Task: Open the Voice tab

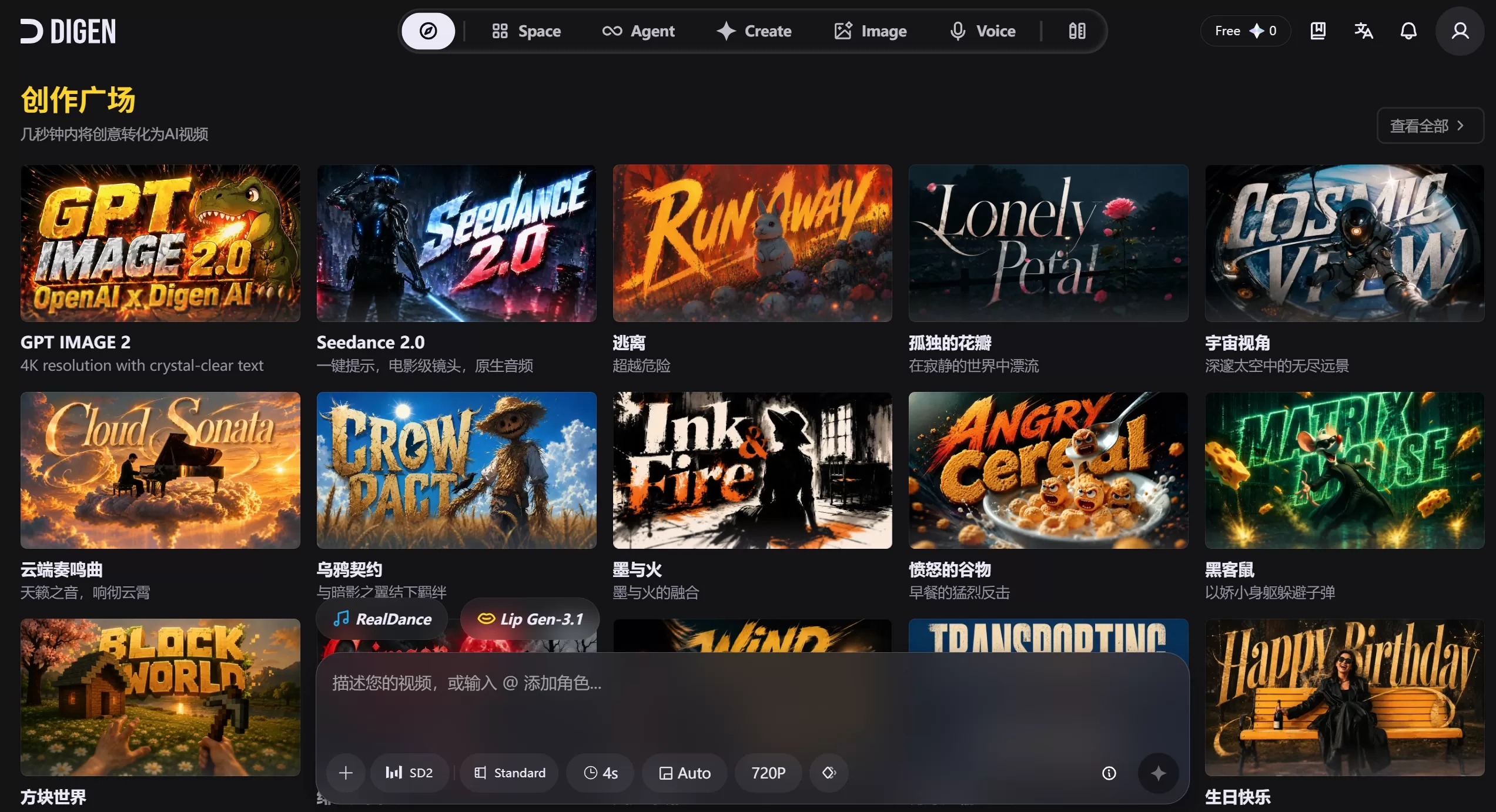Action: [x=983, y=31]
